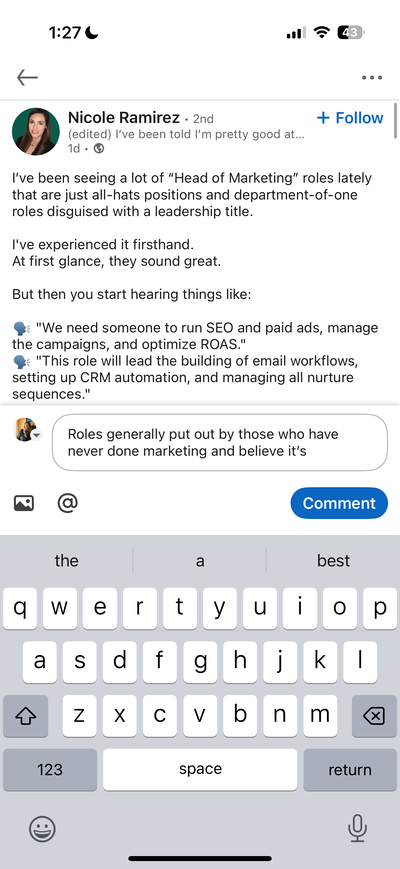Choose the "best" word suggestion
The image size is (400, 869).
point(334,560)
